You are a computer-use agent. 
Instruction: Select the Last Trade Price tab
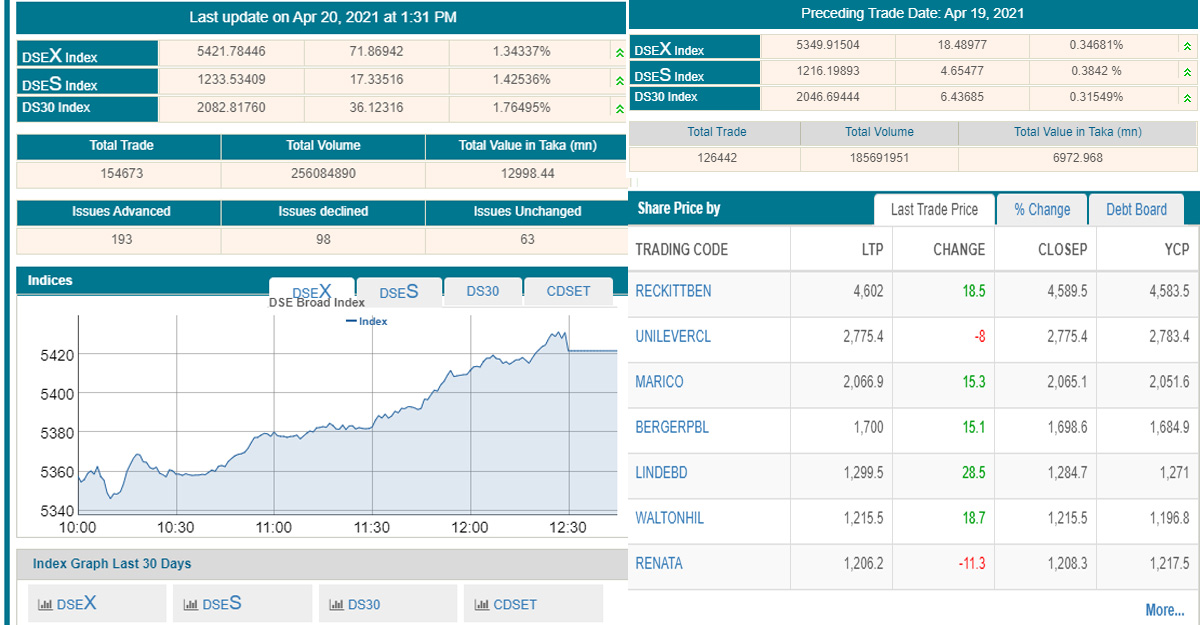click(934, 209)
